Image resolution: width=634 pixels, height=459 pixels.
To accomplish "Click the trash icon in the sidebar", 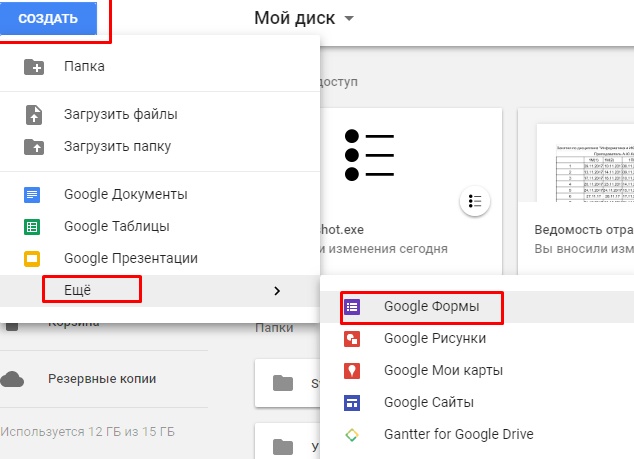I will click(12, 327).
